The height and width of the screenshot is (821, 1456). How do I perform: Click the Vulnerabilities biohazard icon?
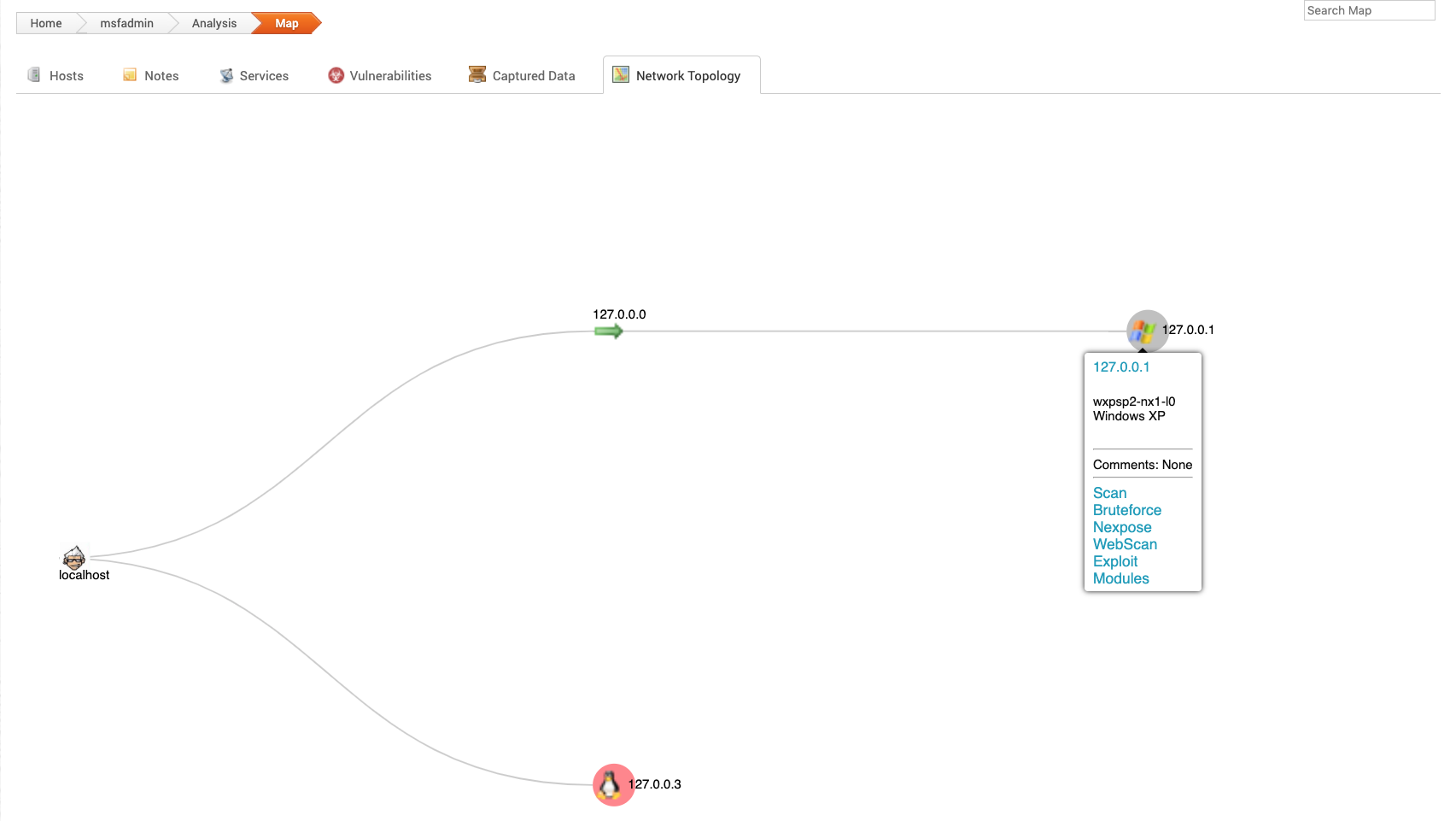tap(336, 75)
